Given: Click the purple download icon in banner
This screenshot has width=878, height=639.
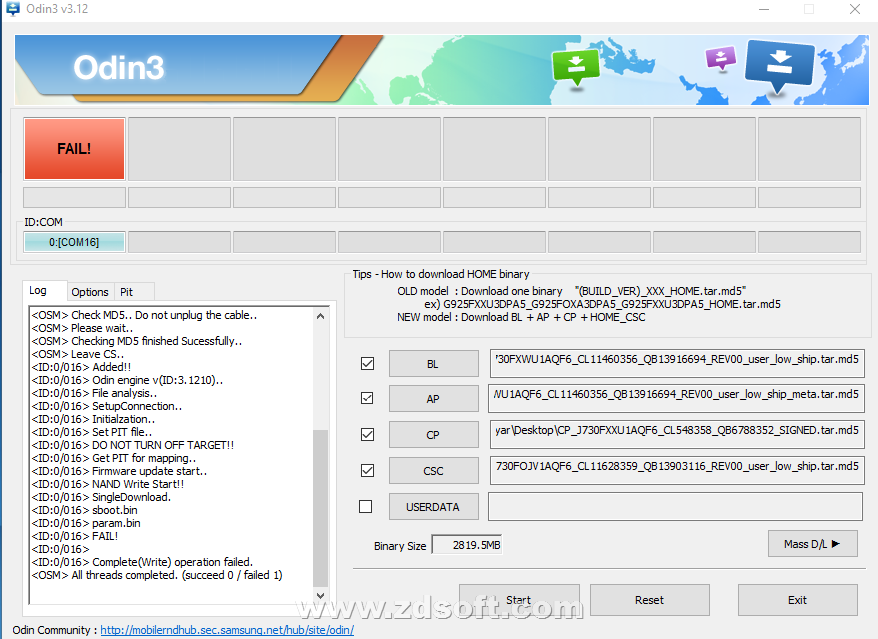Looking at the screenshot, I should (x=721, y=58).
